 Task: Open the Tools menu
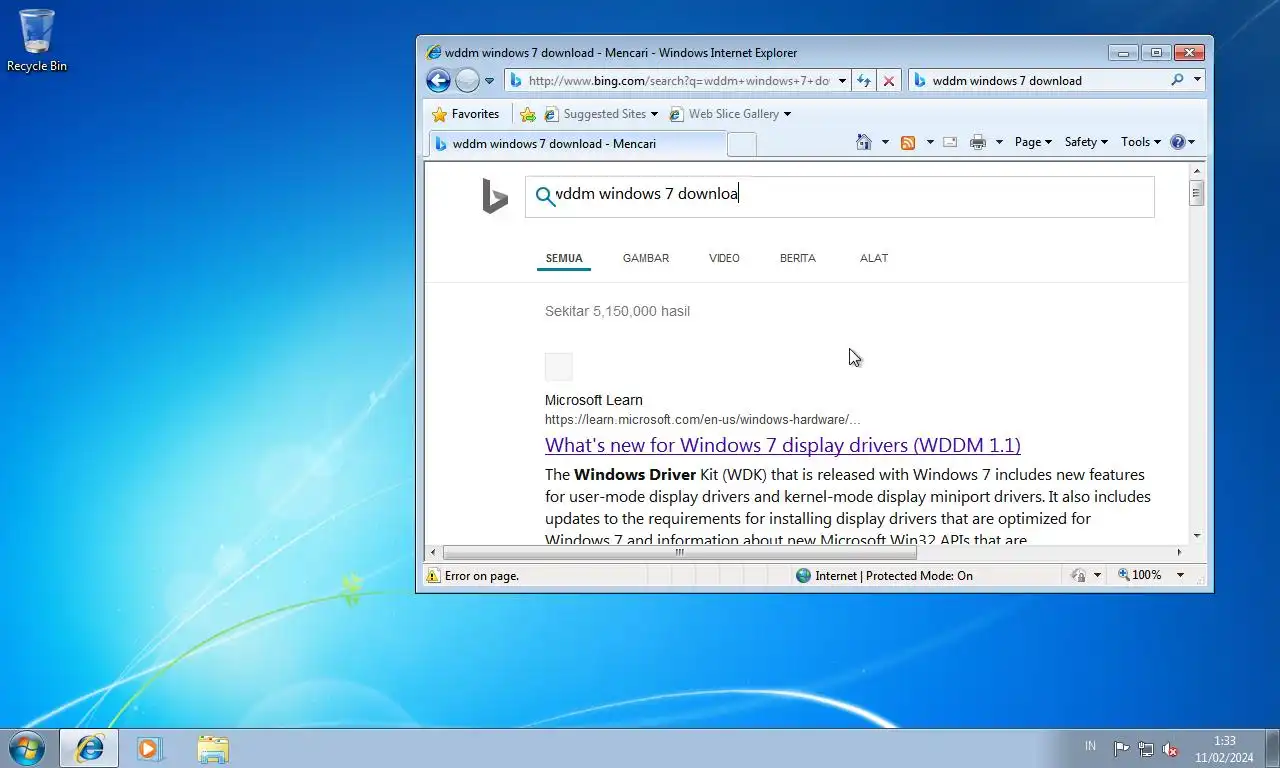(x=1141, y=142)
